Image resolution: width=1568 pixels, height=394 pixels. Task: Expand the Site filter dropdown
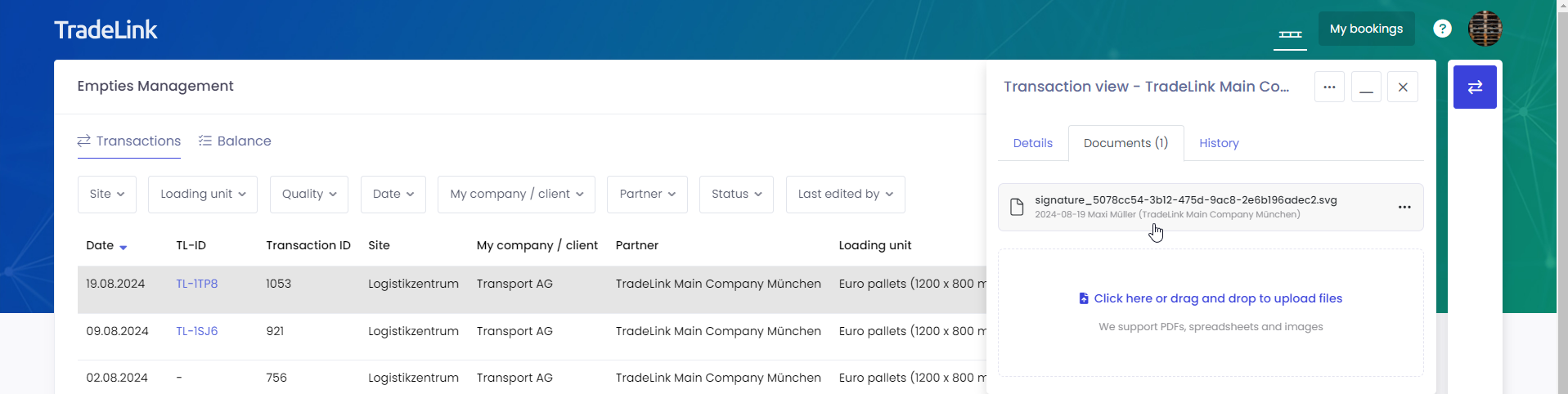pos(107,195)
